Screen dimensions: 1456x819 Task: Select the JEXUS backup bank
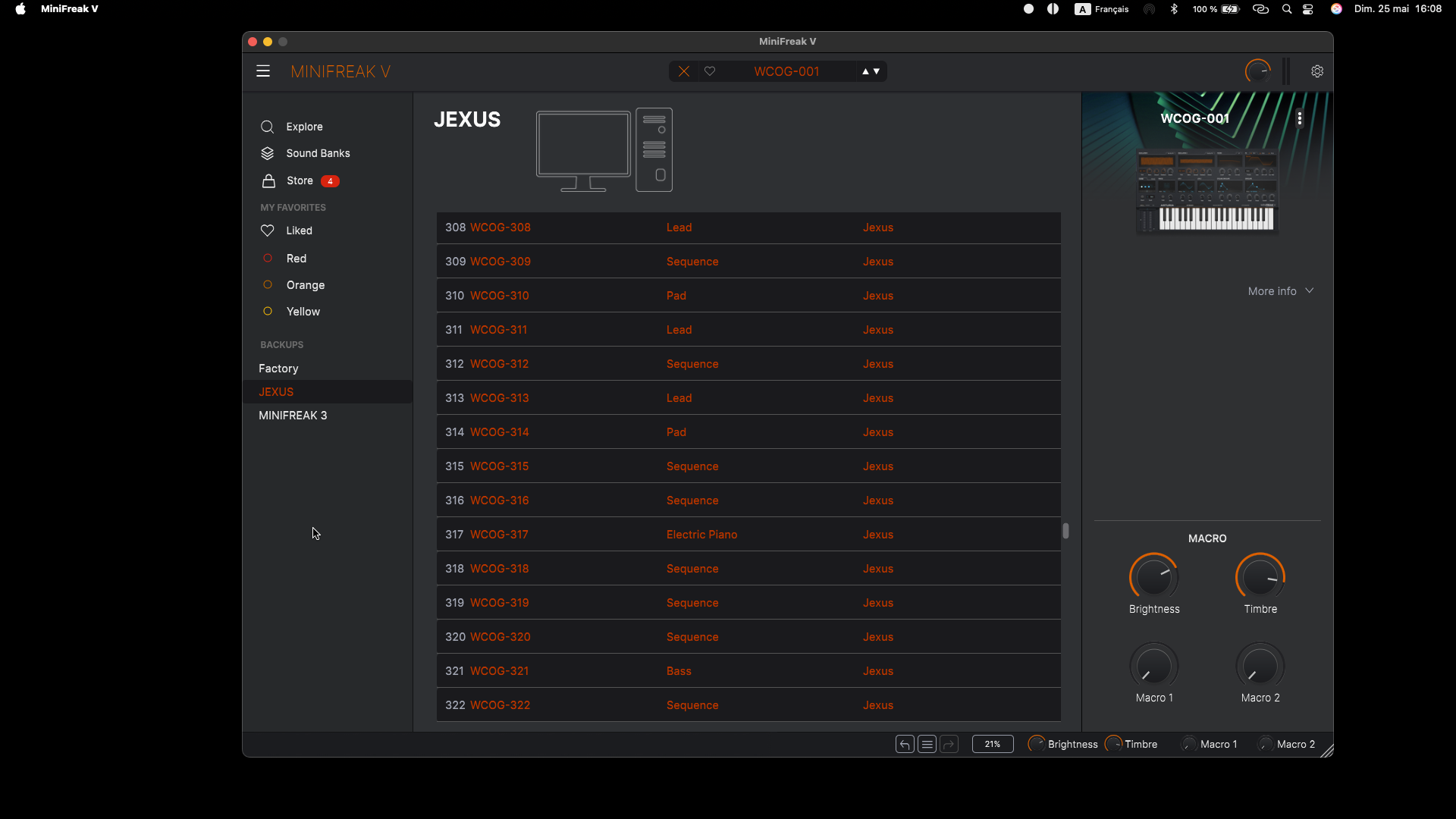click(328, 392)
